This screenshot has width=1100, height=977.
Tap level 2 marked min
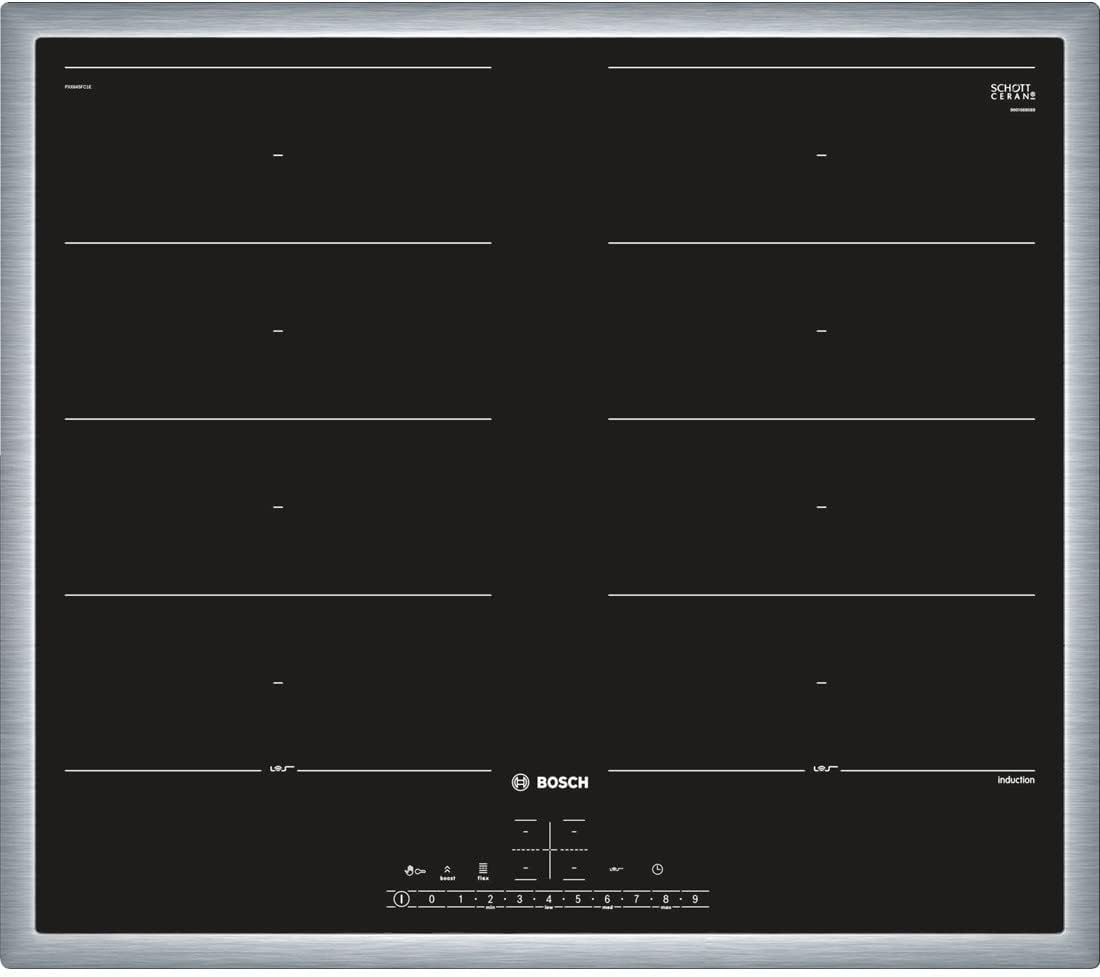click(490, 900)
